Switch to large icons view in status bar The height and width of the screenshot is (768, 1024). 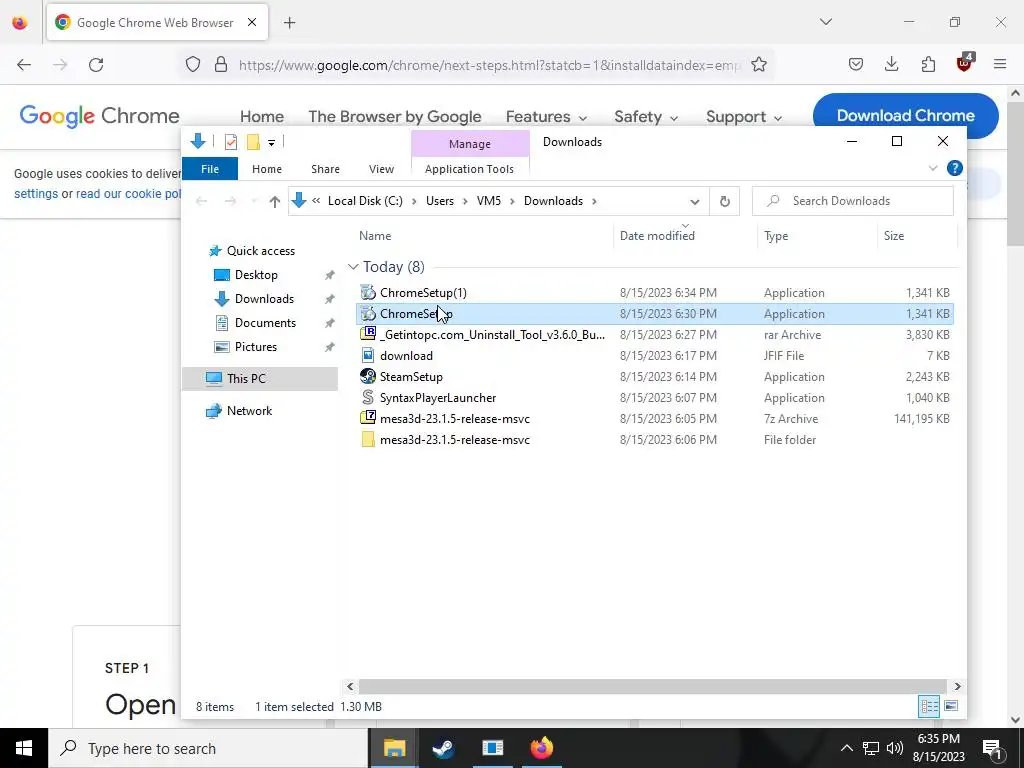pos(951,706)
